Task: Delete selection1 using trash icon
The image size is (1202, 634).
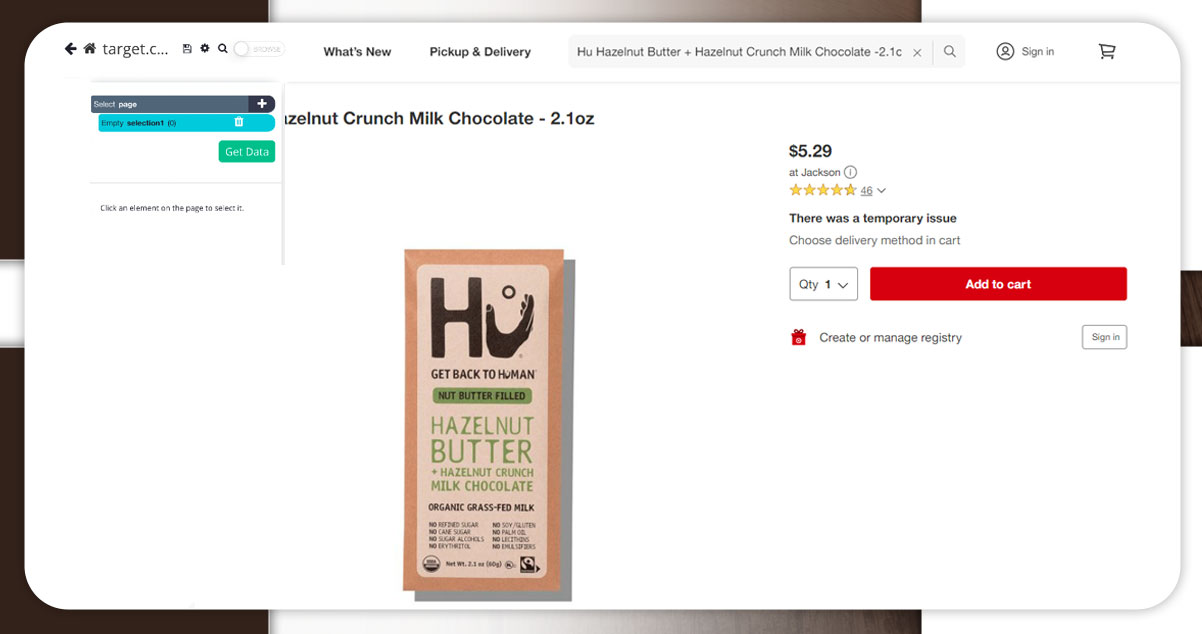Action: tap(239, 122)
